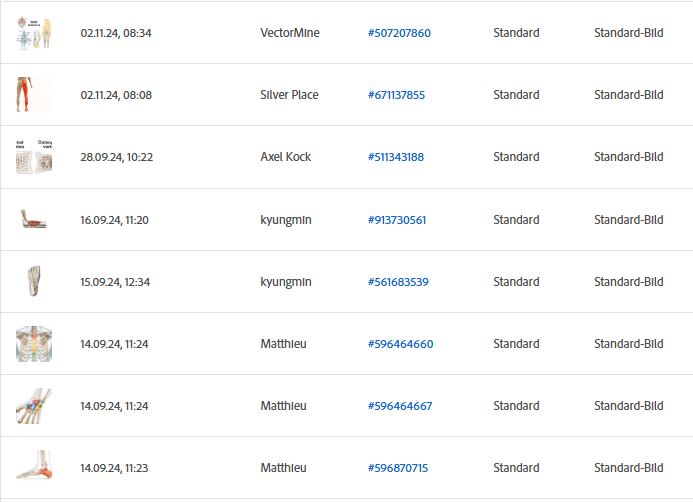The width and height of the screenshot is (693, 502).
Task: Click the author name VectorMine
Action: (x=290, y=33)
